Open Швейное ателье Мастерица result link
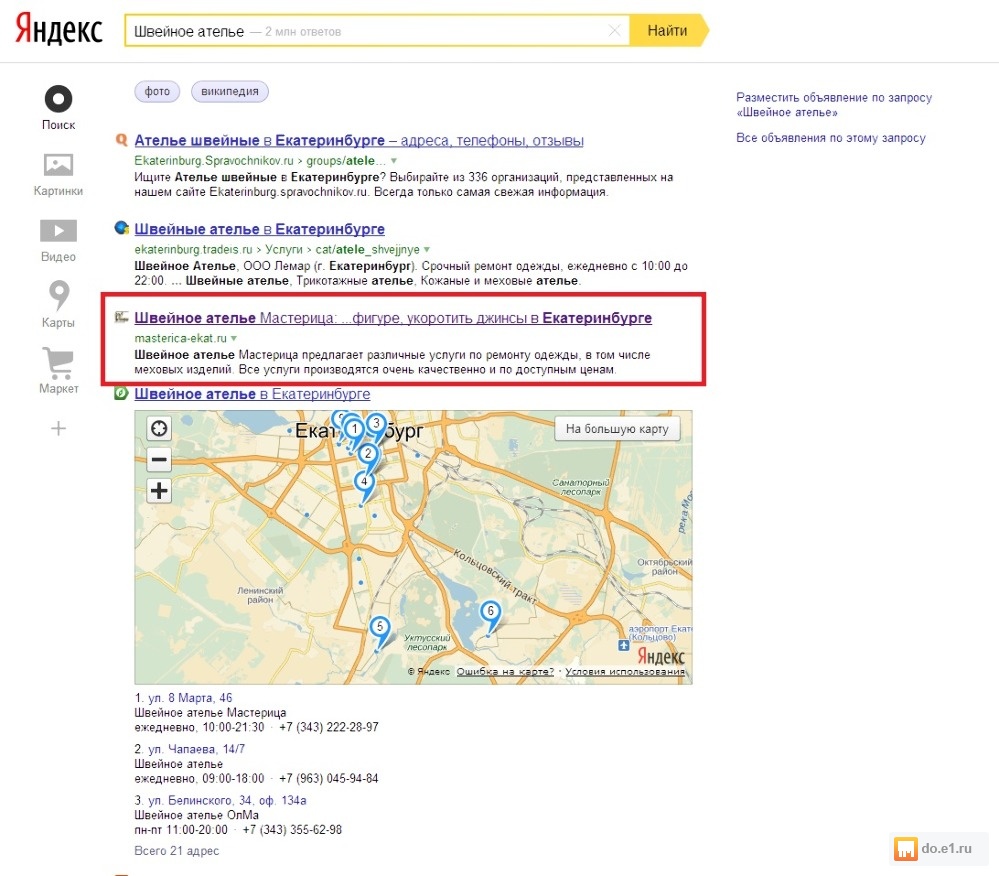Image resolution: width=999 pixels, height=876 pixels. [393, 318]
